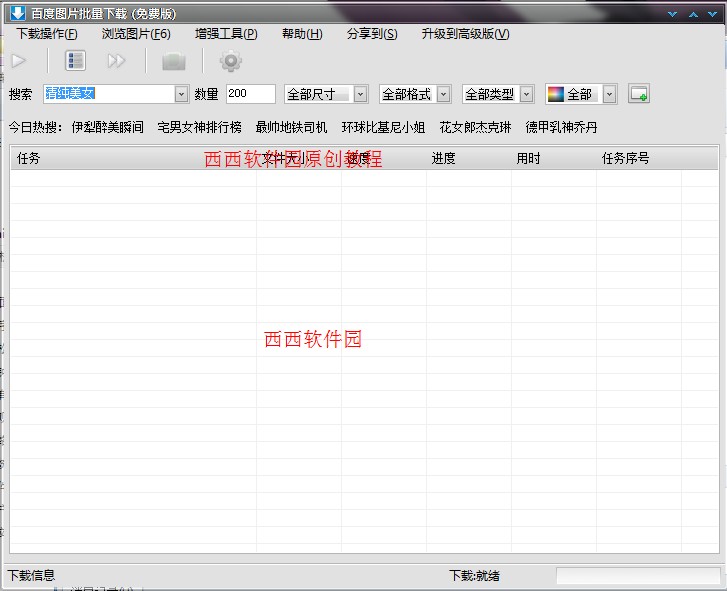727x591 pixels.
Task: Click the fast-forward double arrow icon
Action: [116, 61]
